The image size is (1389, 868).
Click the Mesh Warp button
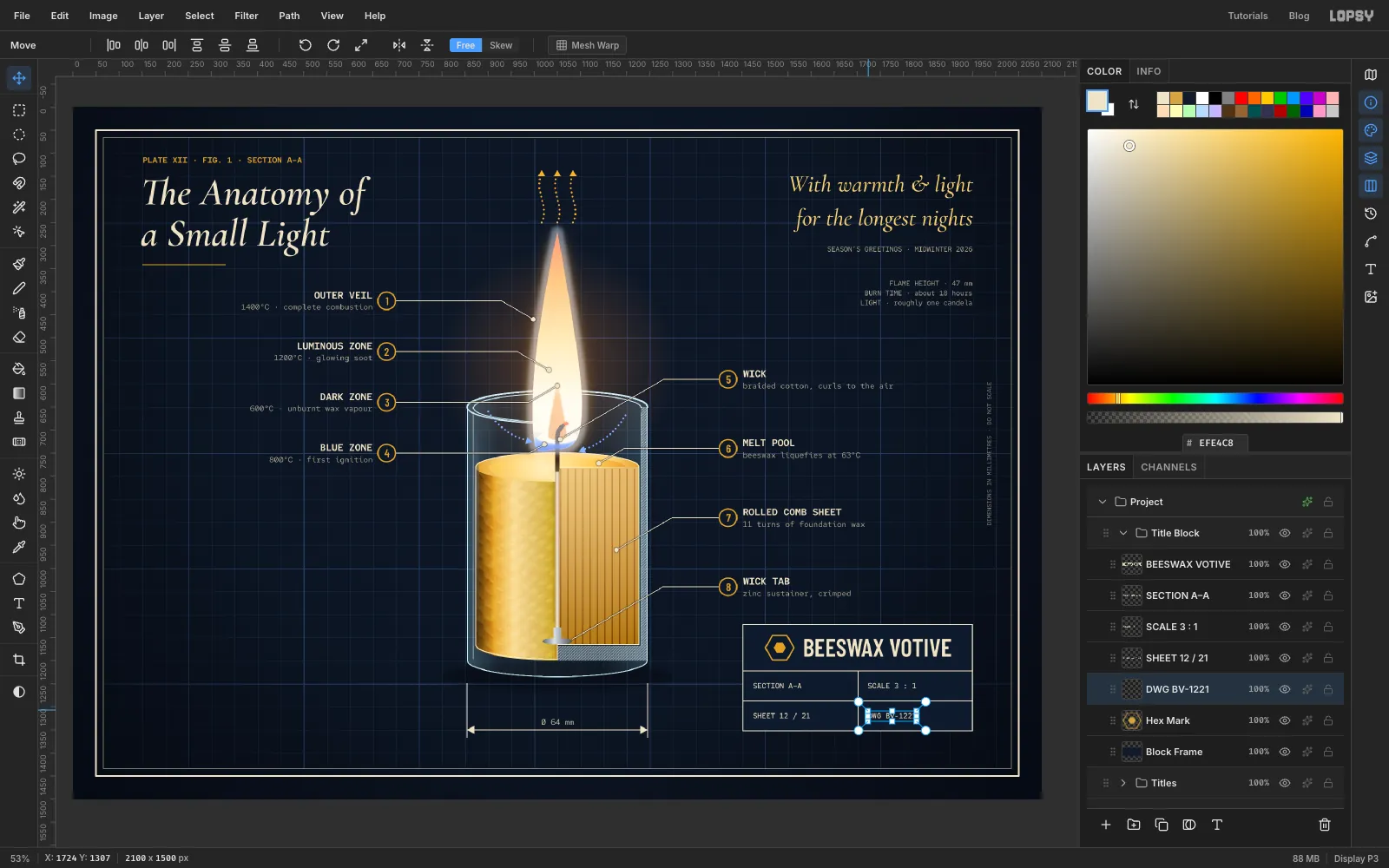tap(588, 45)
